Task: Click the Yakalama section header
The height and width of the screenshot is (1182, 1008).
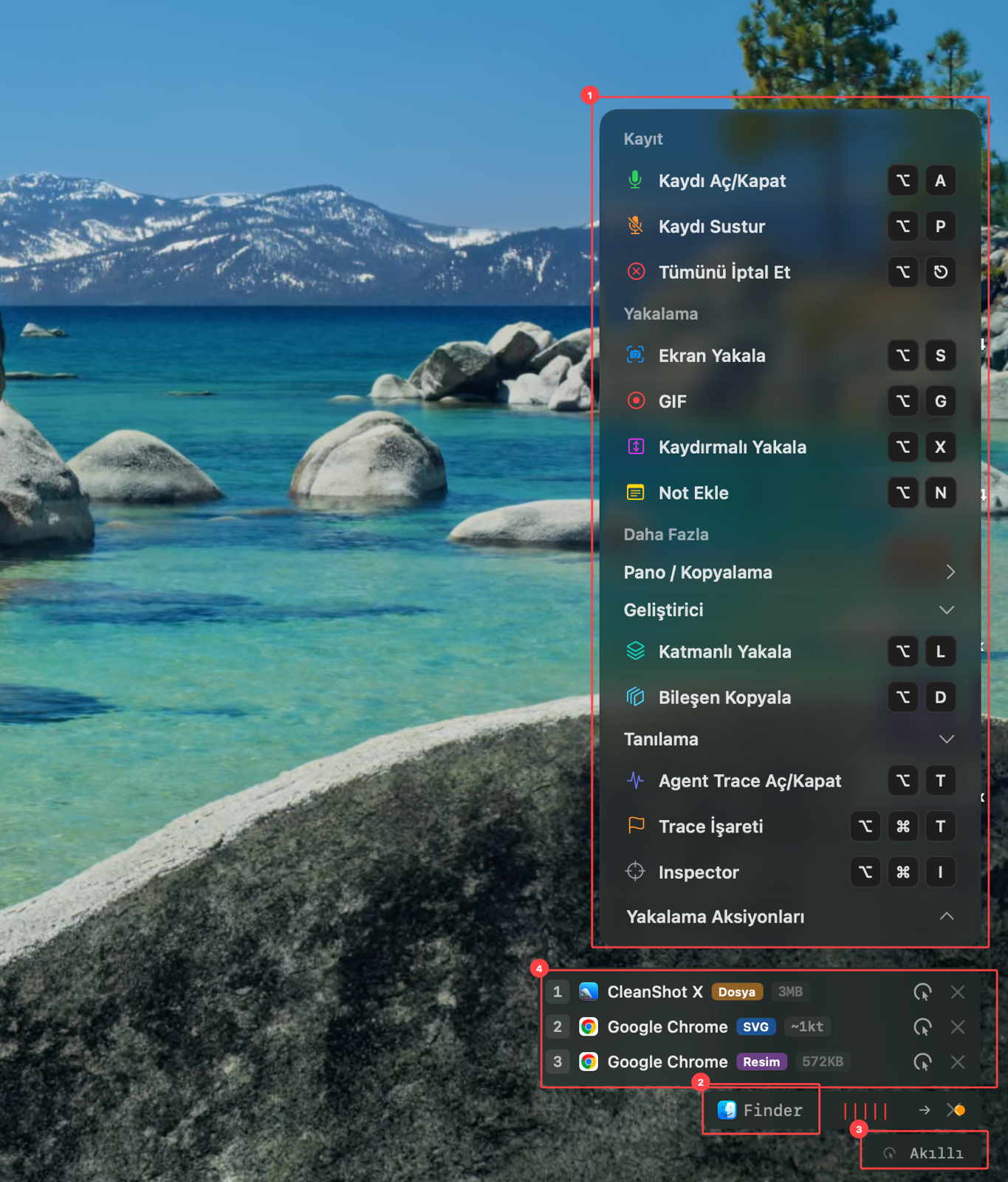Action: click(661, 314)
